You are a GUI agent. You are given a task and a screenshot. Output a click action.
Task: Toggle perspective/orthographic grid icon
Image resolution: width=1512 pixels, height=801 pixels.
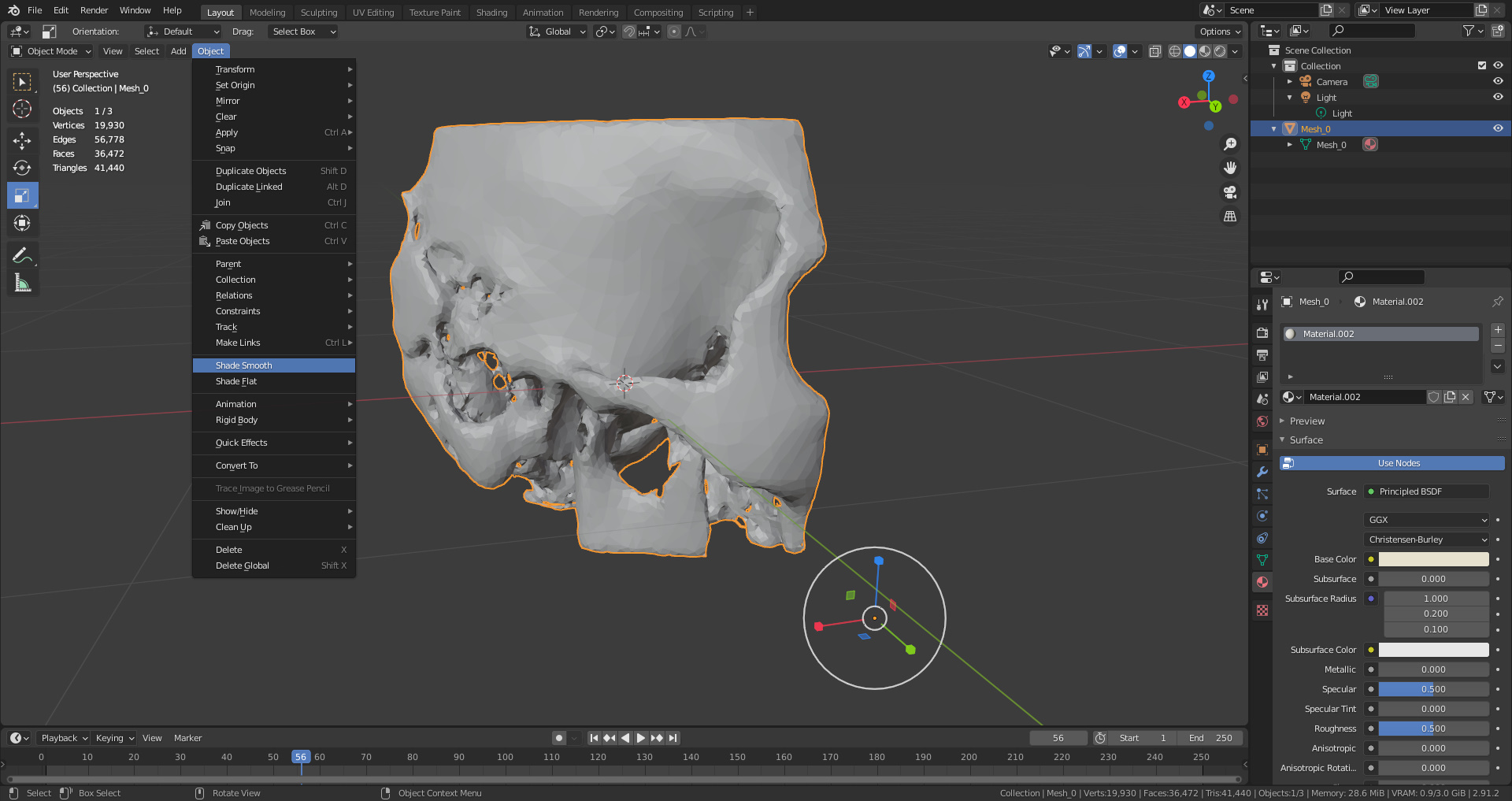[1229, 217]
